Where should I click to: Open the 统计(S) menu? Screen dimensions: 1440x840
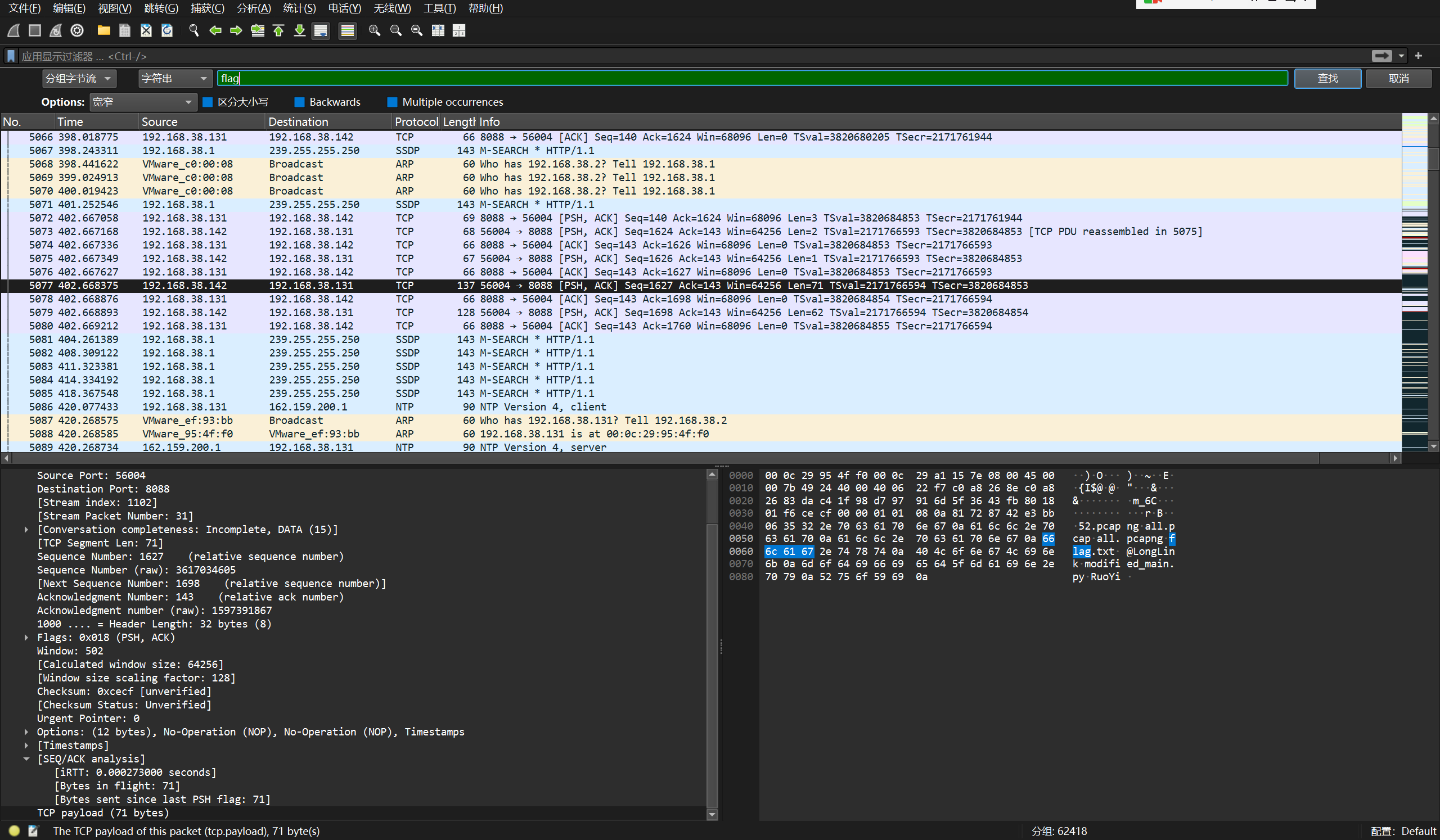click(x=299, y=8)
